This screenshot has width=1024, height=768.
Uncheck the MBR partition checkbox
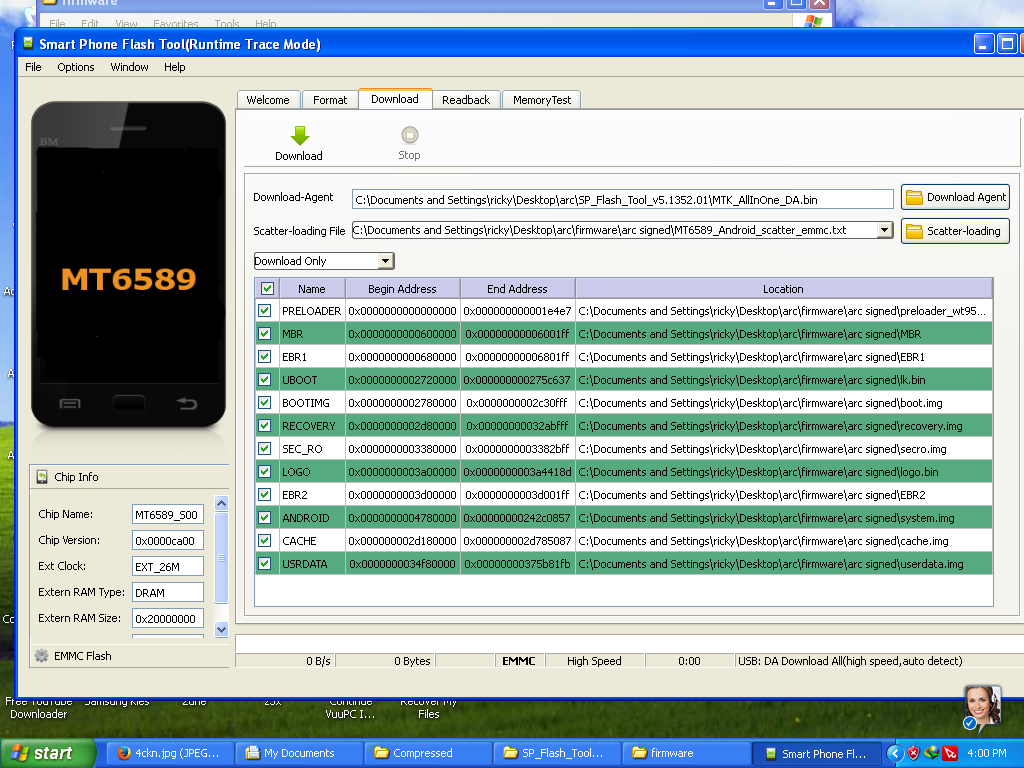click(x=264, y=334)
